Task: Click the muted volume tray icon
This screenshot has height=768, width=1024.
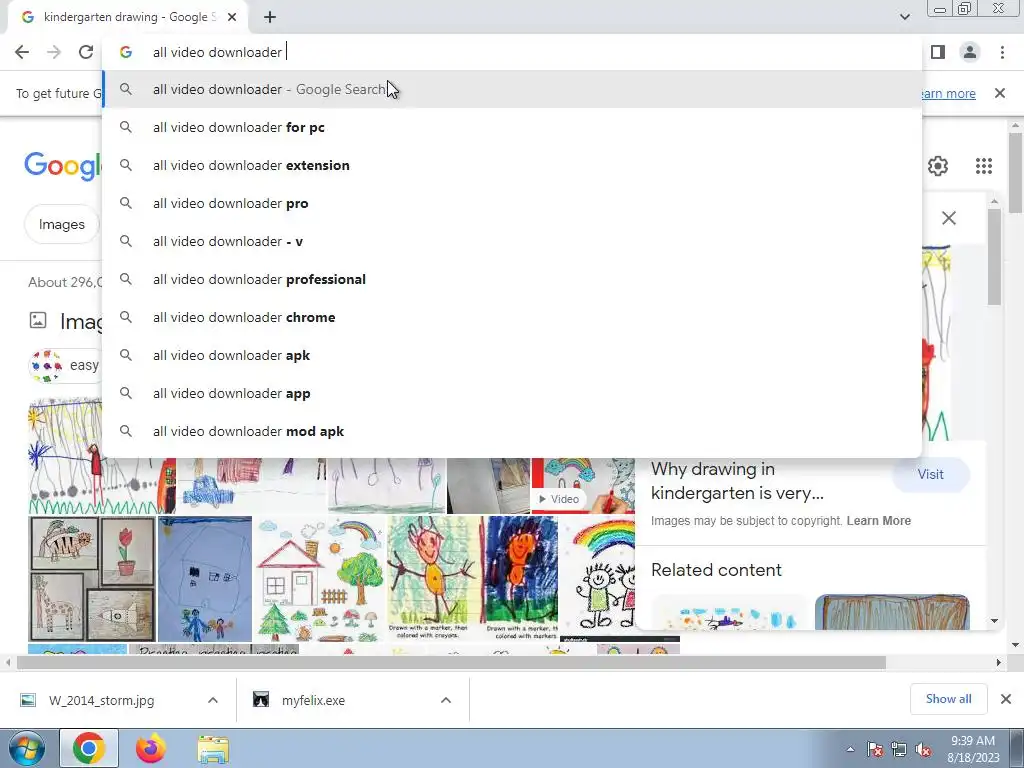Action: [x=923, y=749]
